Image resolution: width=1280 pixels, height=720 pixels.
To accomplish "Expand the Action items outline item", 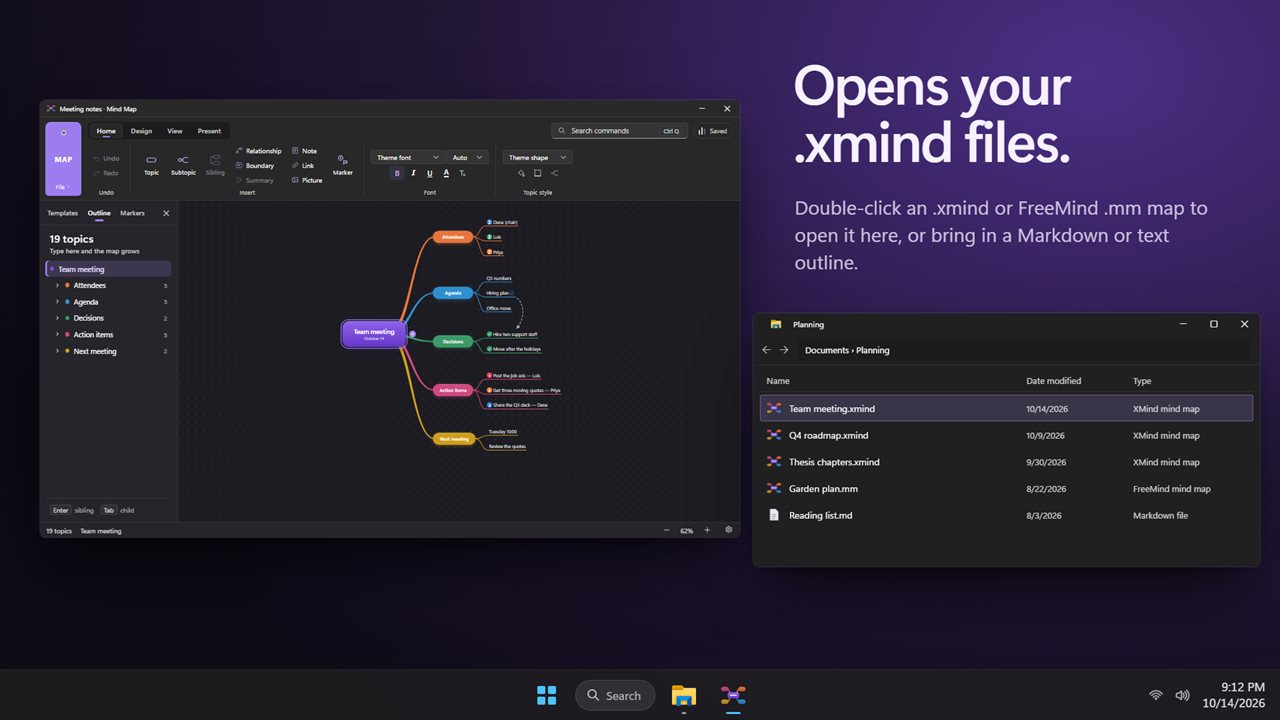I will point(57,335).
